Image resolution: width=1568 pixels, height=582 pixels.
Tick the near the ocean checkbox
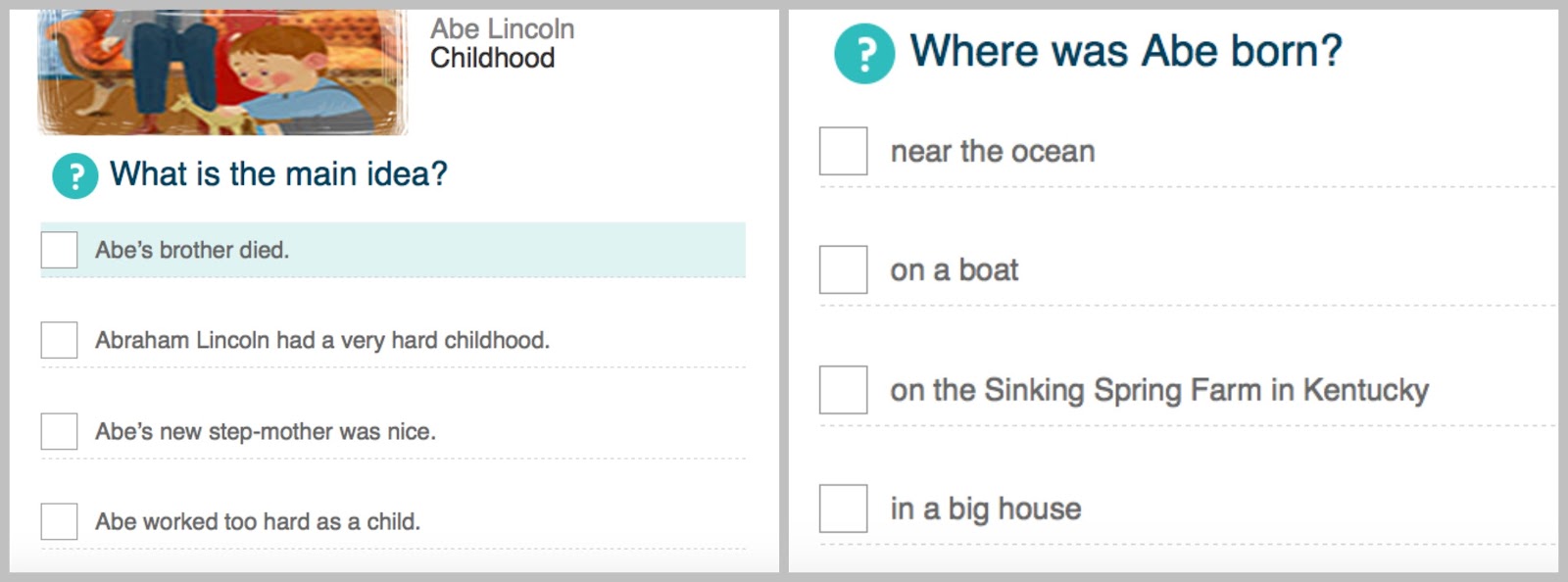[844, 151]
